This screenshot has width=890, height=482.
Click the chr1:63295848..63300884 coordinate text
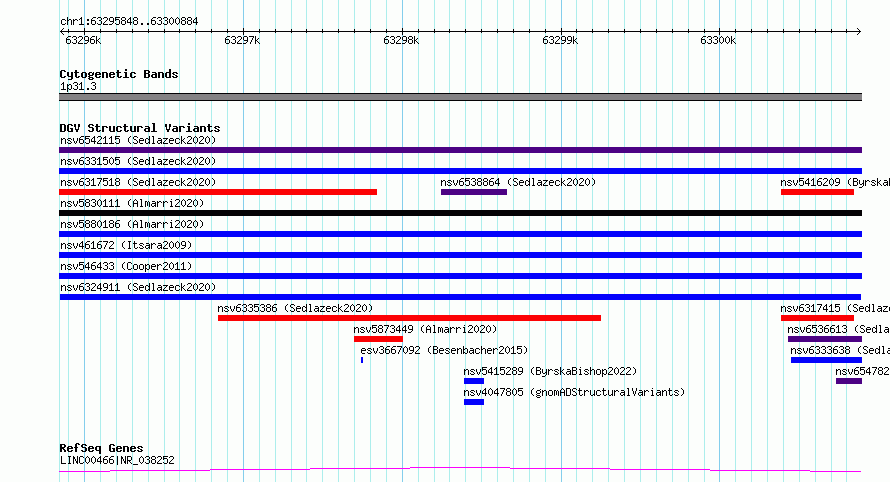click(129, 21)
